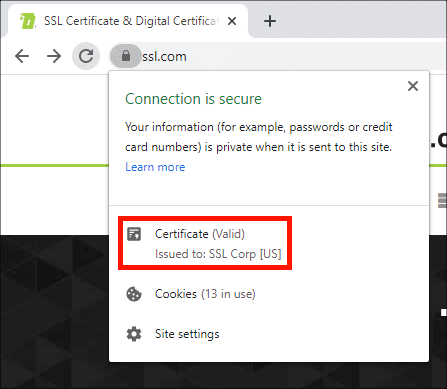This screenshot has height=389, width=447.
Task: Click the ssl.com address bar text
Action: point(164,56)
